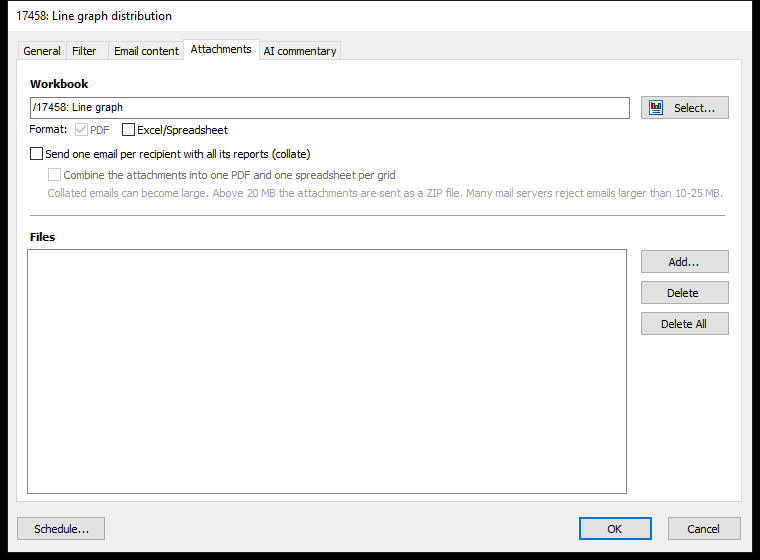Click inside the Files list box
The height and width of the screenshot is (560, 760).
tap(327, 371)
